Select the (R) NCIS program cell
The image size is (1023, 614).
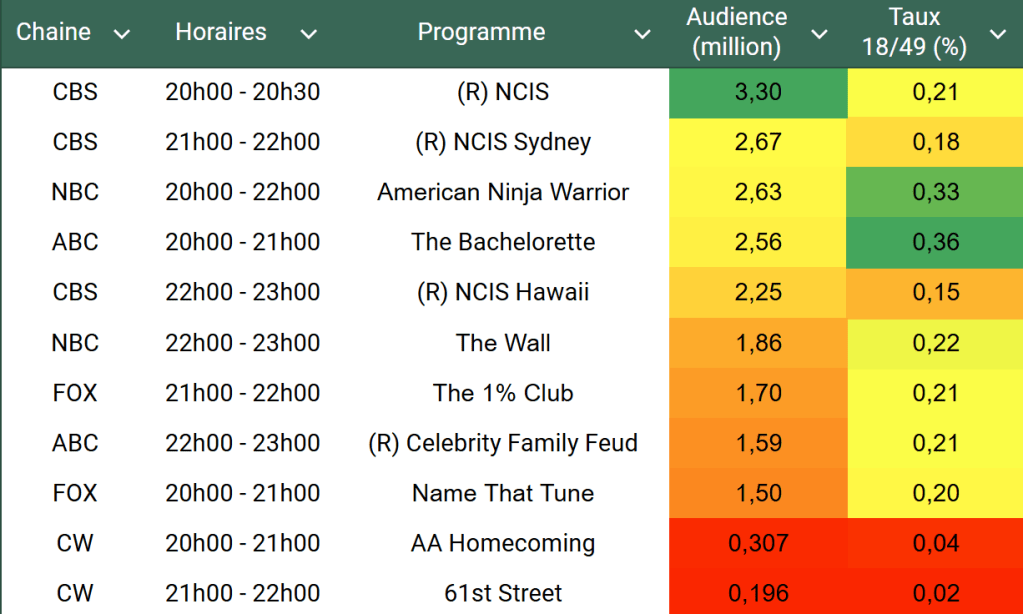click(503, 92)
